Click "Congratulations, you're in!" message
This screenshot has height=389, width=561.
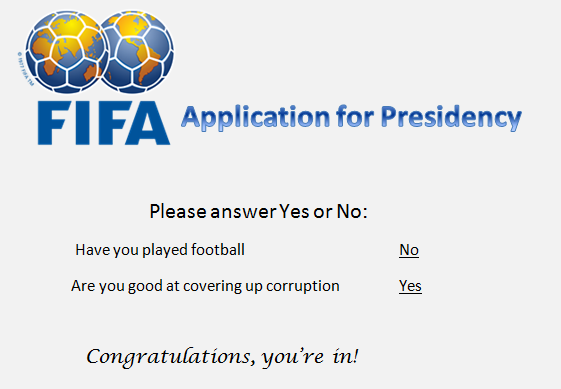(222, 357)
